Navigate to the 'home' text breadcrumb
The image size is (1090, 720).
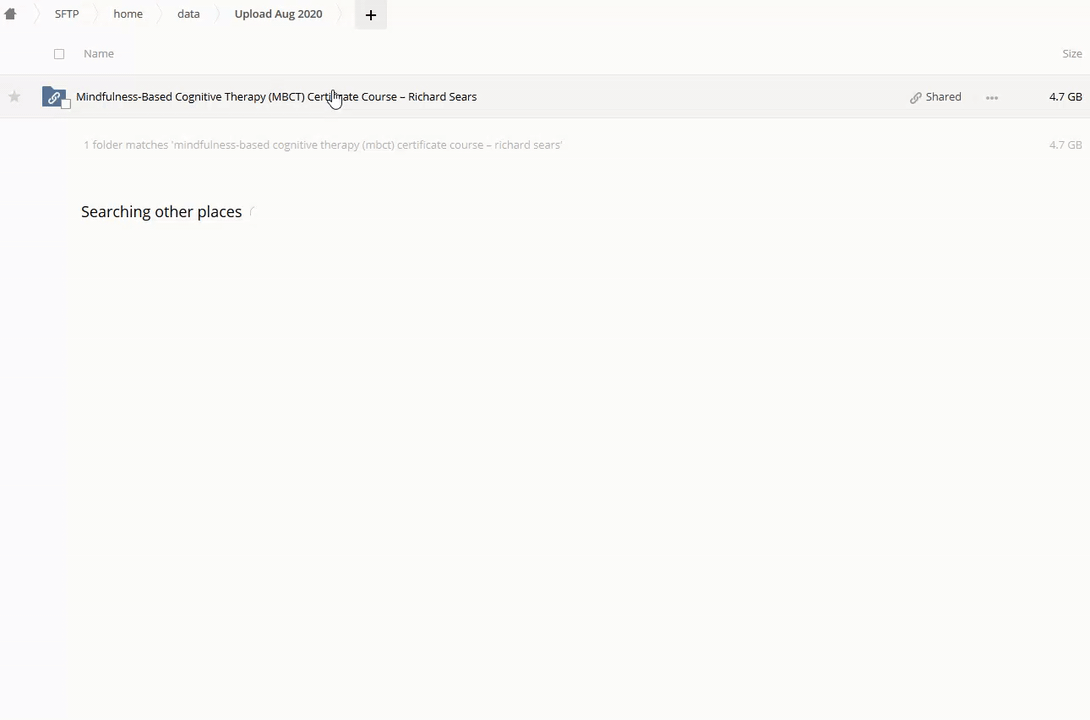coord(128,14)
